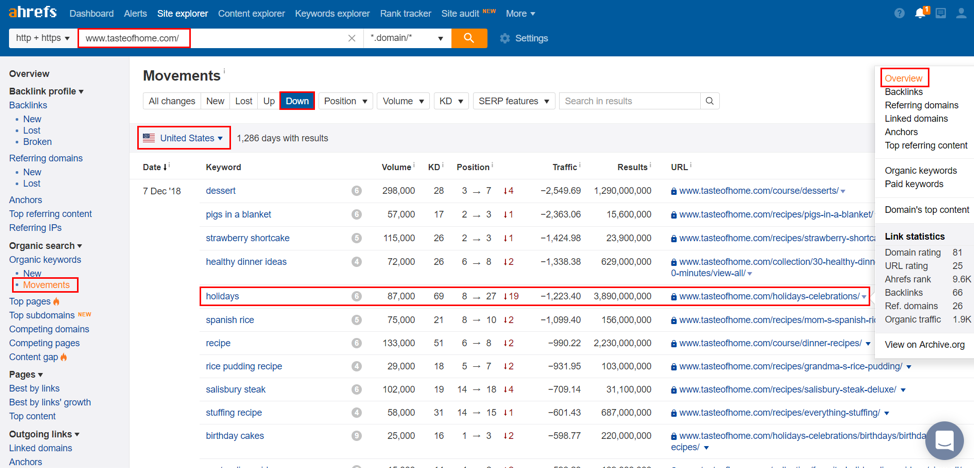Open the notifications bell icon
The width and height of the screenshot is (974, 468).
[921, 13]
